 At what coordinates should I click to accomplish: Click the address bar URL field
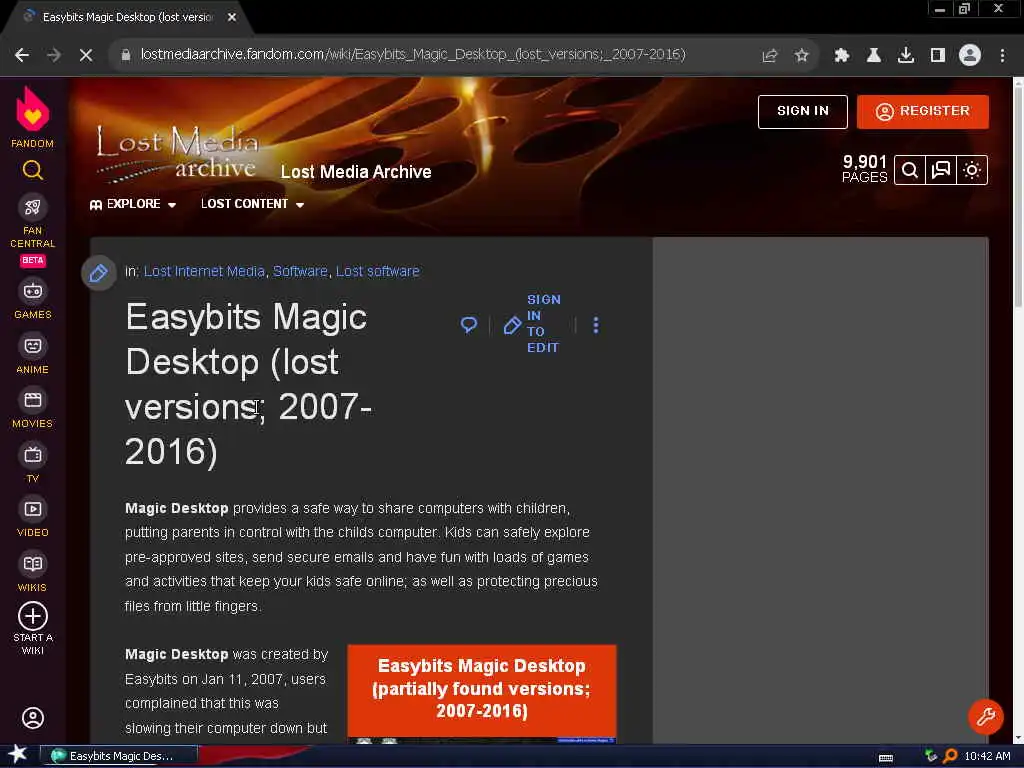(x=413, y=55)
